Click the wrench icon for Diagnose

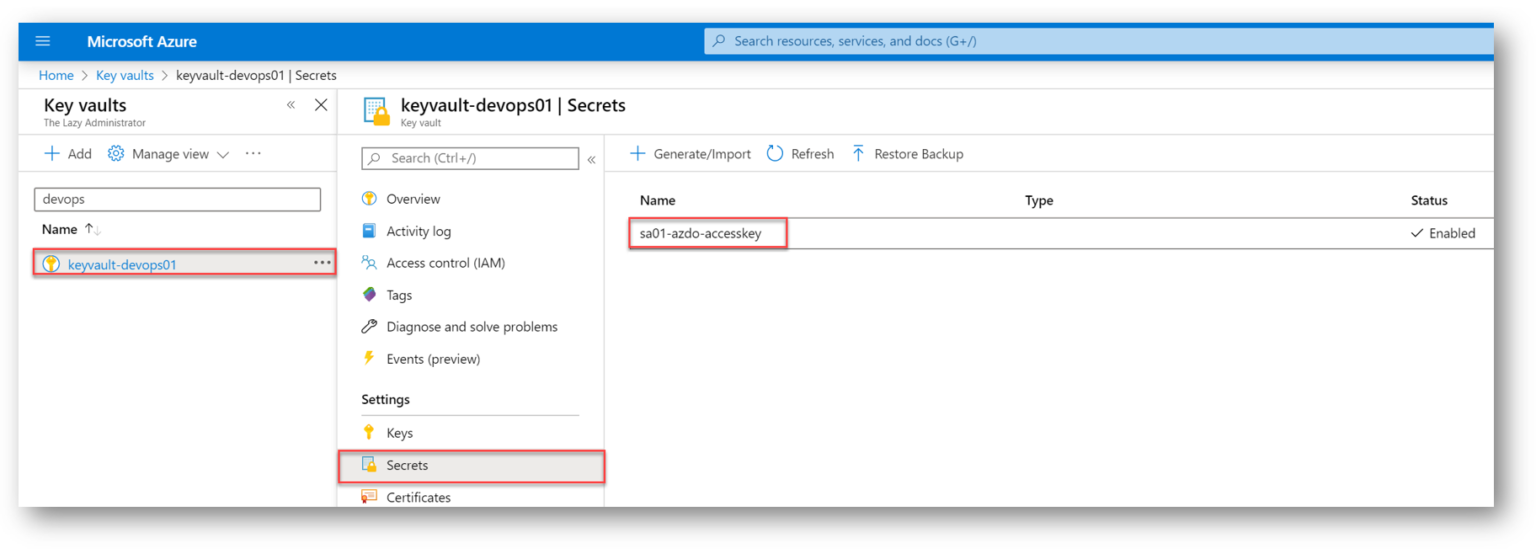click(369, 327)
